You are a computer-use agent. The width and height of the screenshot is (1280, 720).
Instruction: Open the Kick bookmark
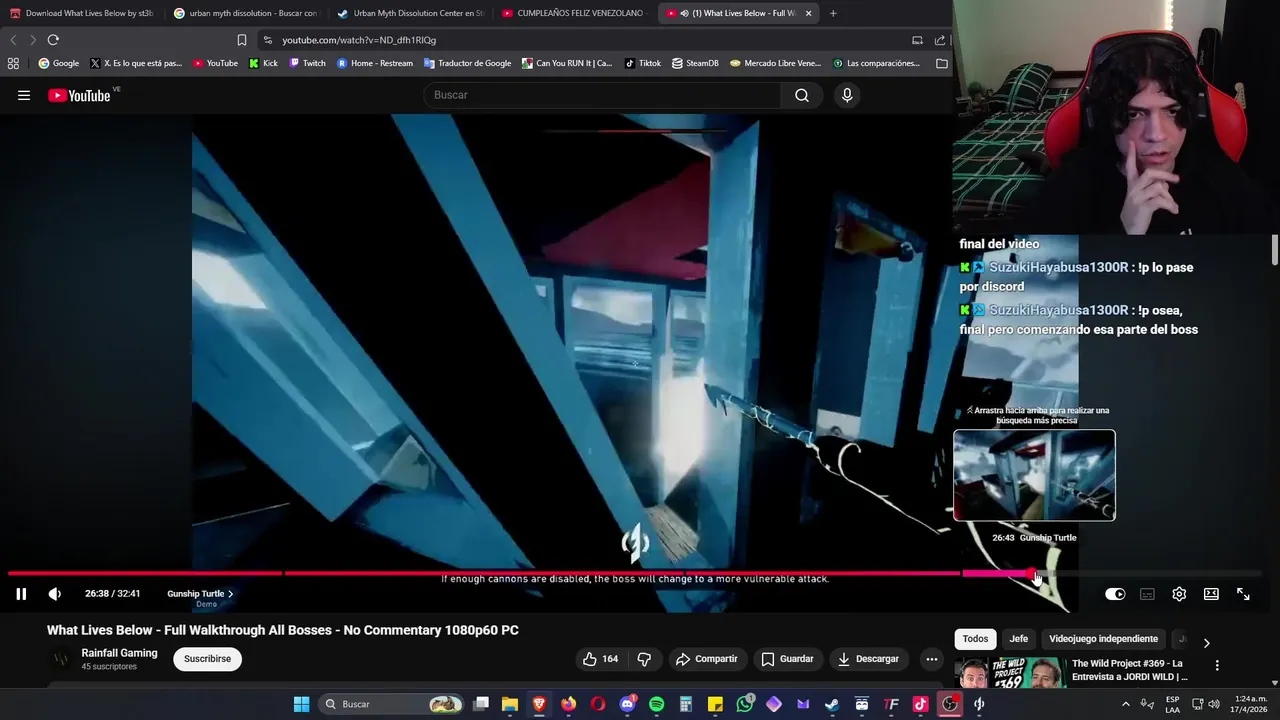(x=263, y=63)
